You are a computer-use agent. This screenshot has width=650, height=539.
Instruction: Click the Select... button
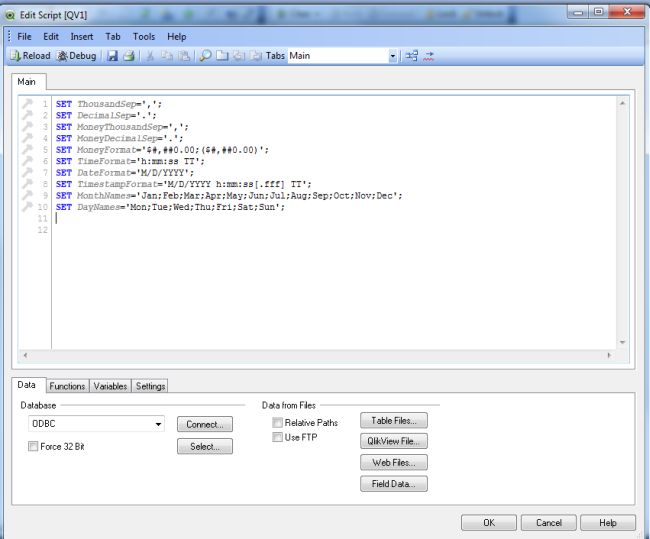[x=205, y=447]
